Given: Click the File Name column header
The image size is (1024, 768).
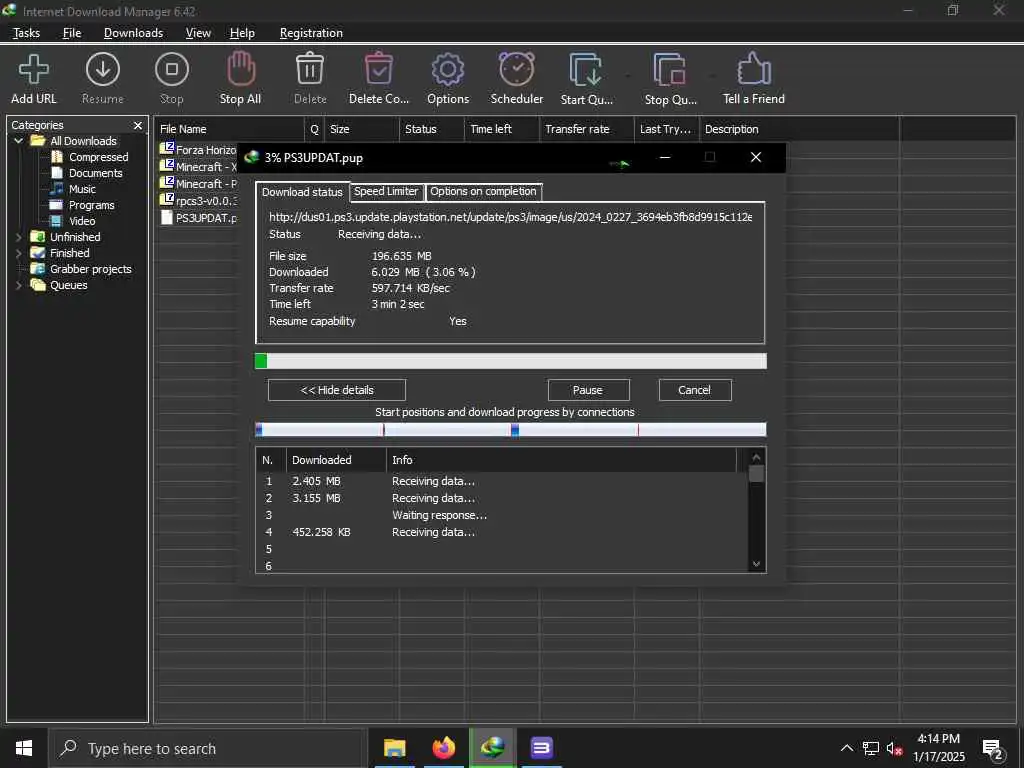Looking at the screenshot, I should click(x=230, y=129).
